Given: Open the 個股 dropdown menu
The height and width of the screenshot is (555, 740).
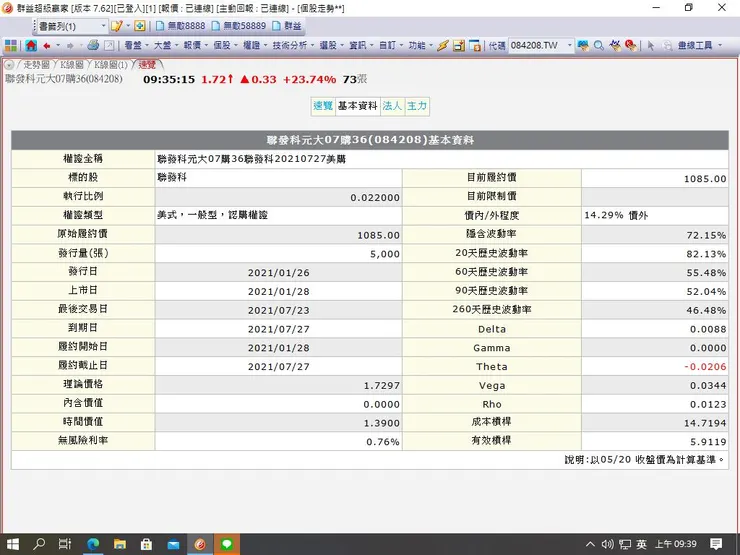Looking at the screenshot, I should click(225, 45).
